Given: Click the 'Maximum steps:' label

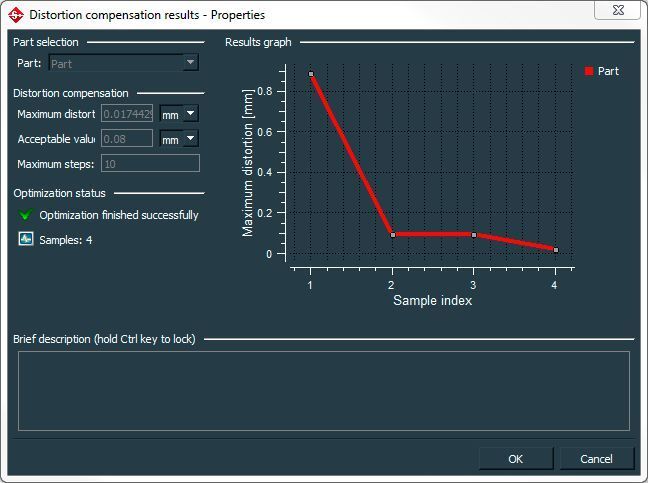Looking at the screenshot, I should (x=55, y=164).
